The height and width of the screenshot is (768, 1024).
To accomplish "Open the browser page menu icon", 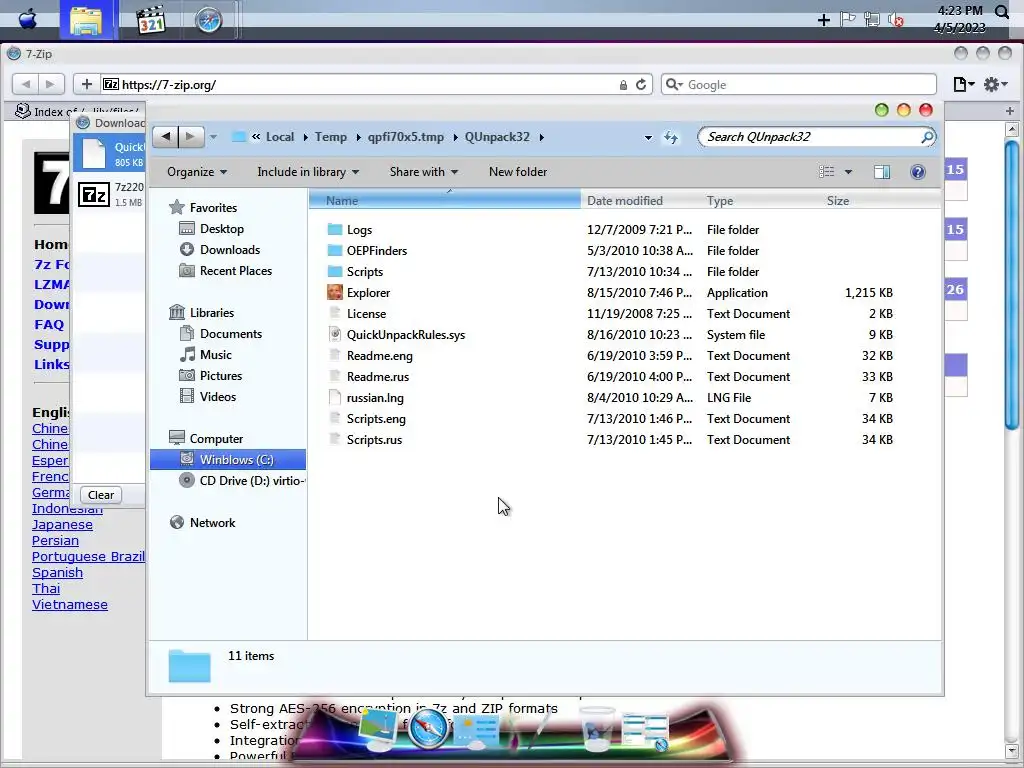I will [963, 85].
